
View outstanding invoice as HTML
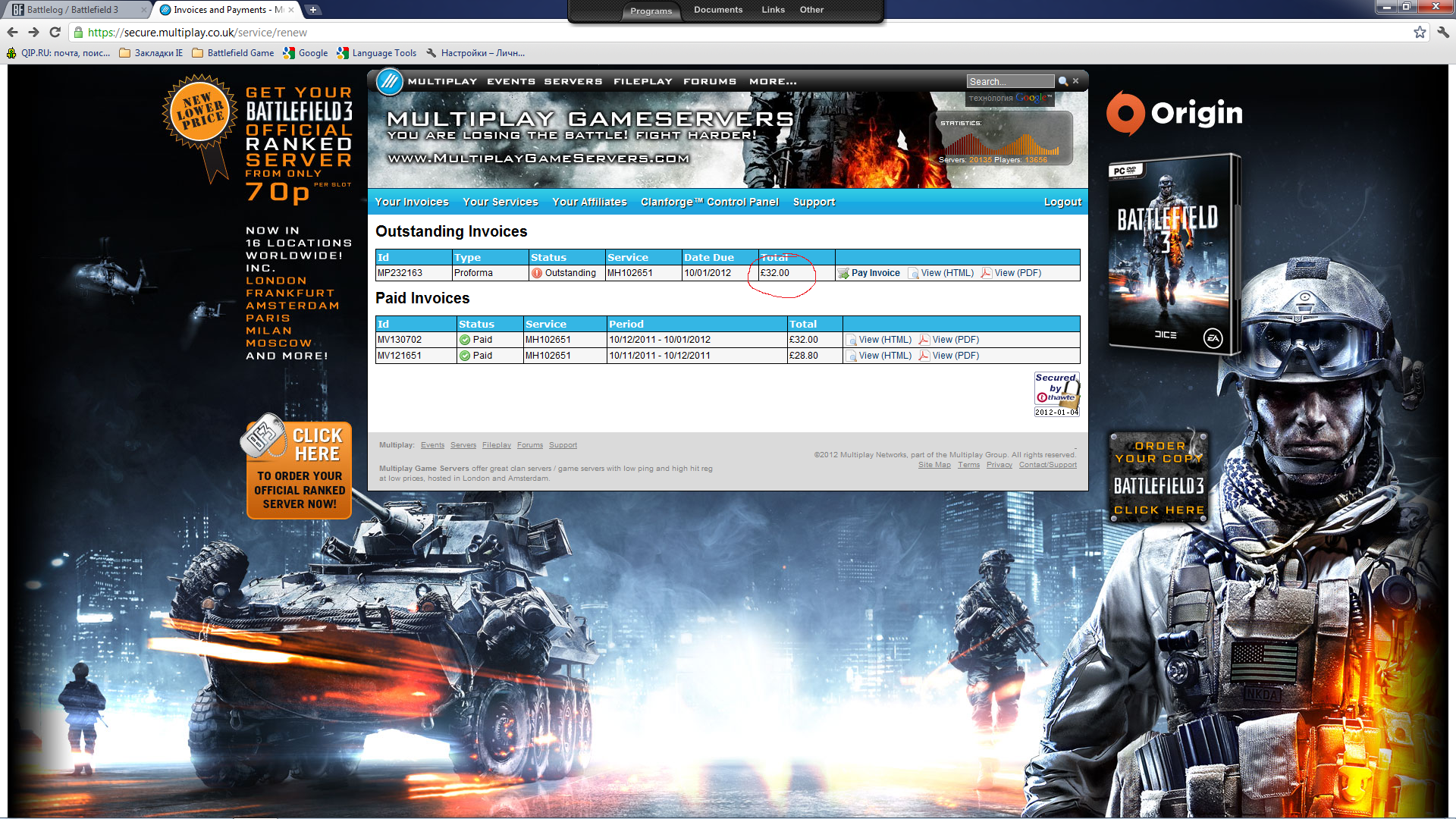947,273
